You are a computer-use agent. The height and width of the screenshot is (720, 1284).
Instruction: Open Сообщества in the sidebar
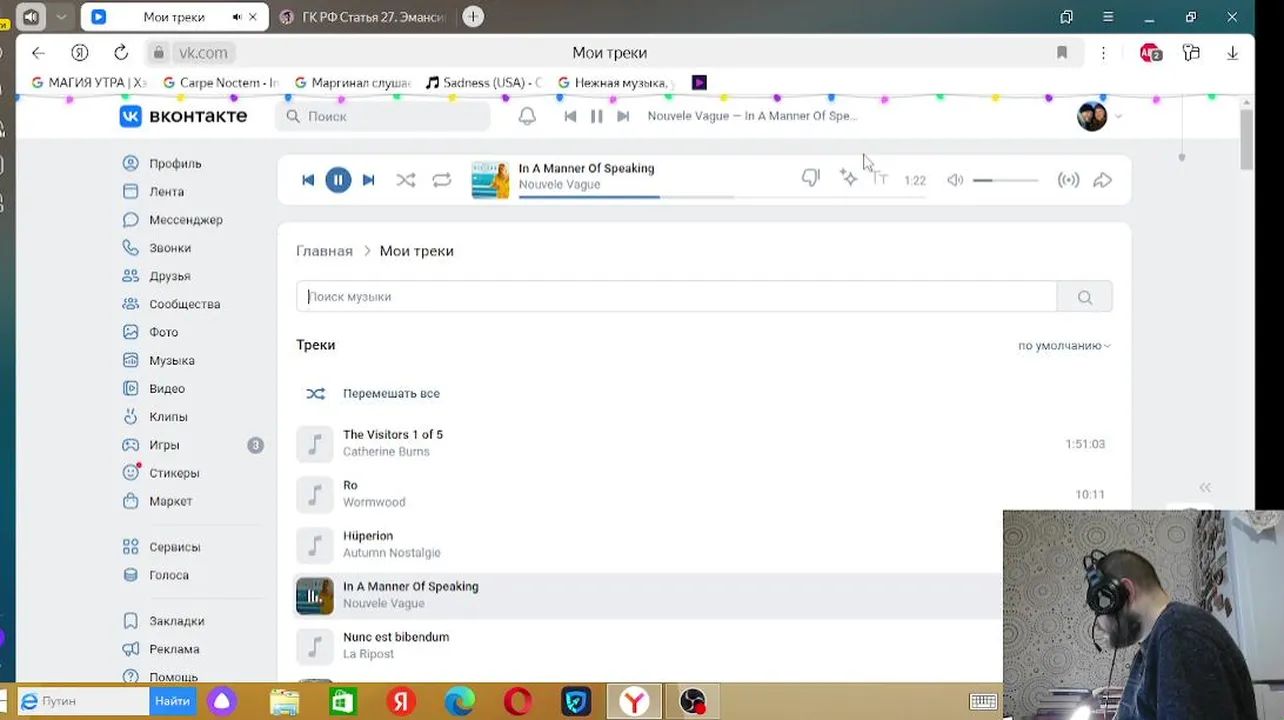tap(184, 304)
